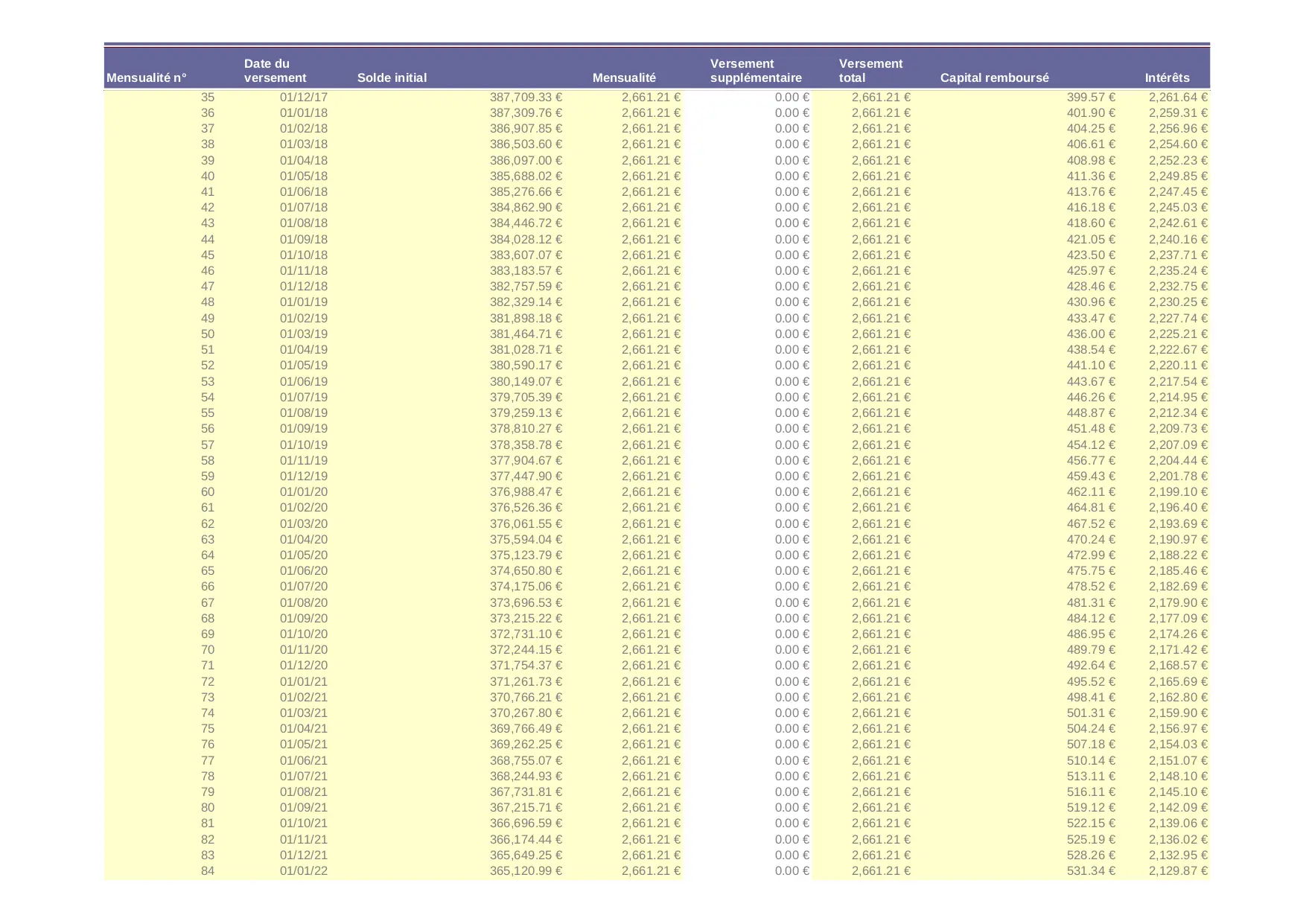Click the extra payment cell in row 50
This screenshot has width=1306, height=924.
(x=791, y=334)
